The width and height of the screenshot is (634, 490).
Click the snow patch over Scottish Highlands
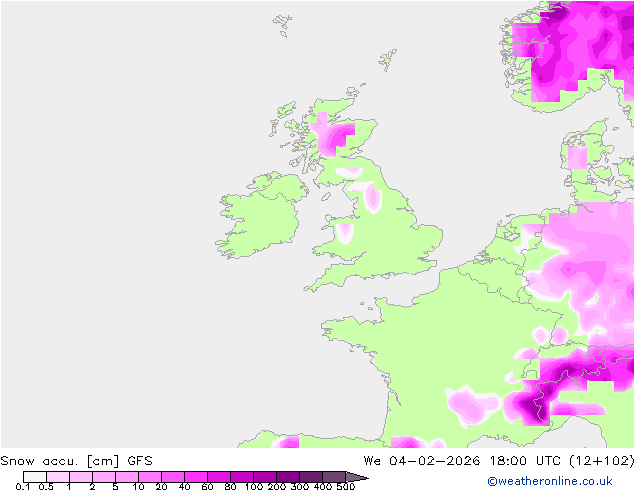coord(328,133)
